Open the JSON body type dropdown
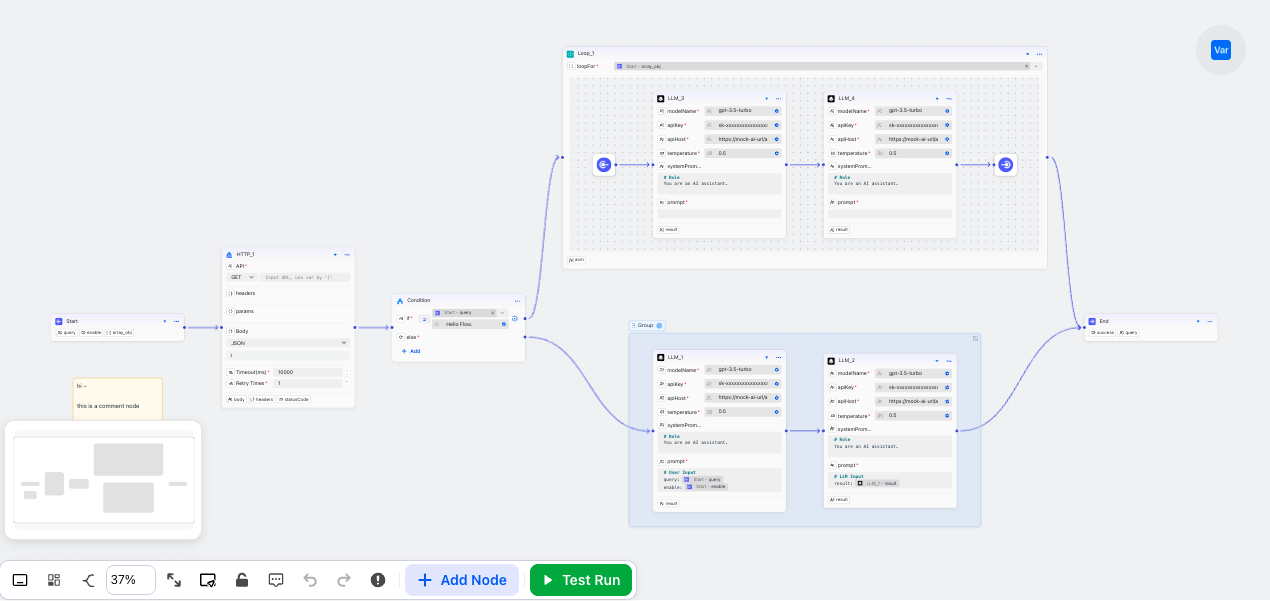Viewport: 1270px width, 601px height. pyautogui.click(x=288, y=342)
